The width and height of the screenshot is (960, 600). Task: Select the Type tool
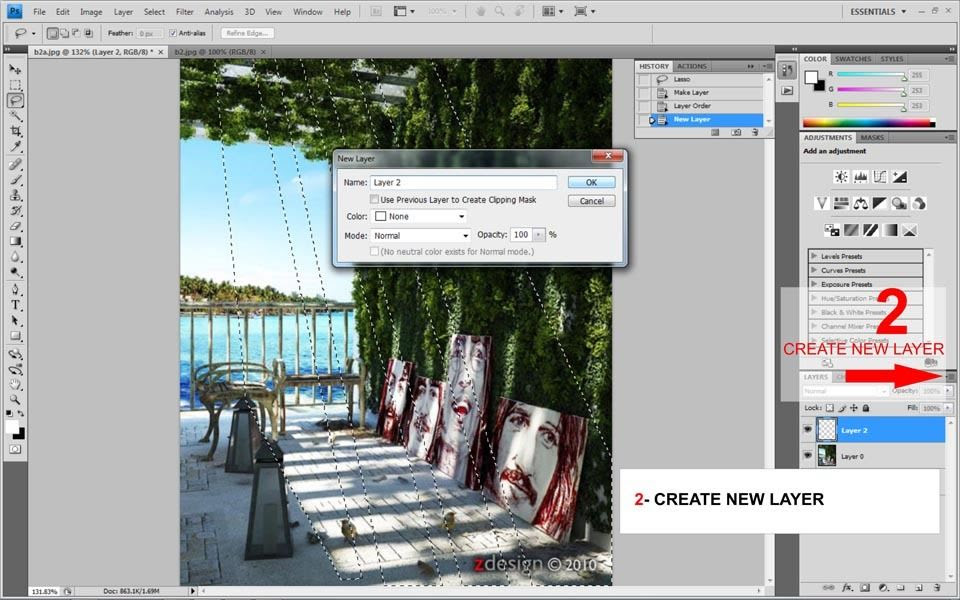[15, 305]
